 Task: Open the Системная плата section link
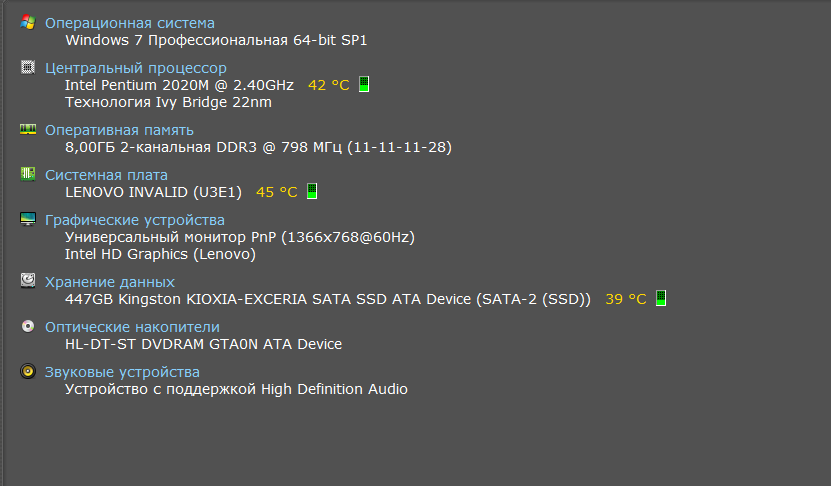[106, 175]
